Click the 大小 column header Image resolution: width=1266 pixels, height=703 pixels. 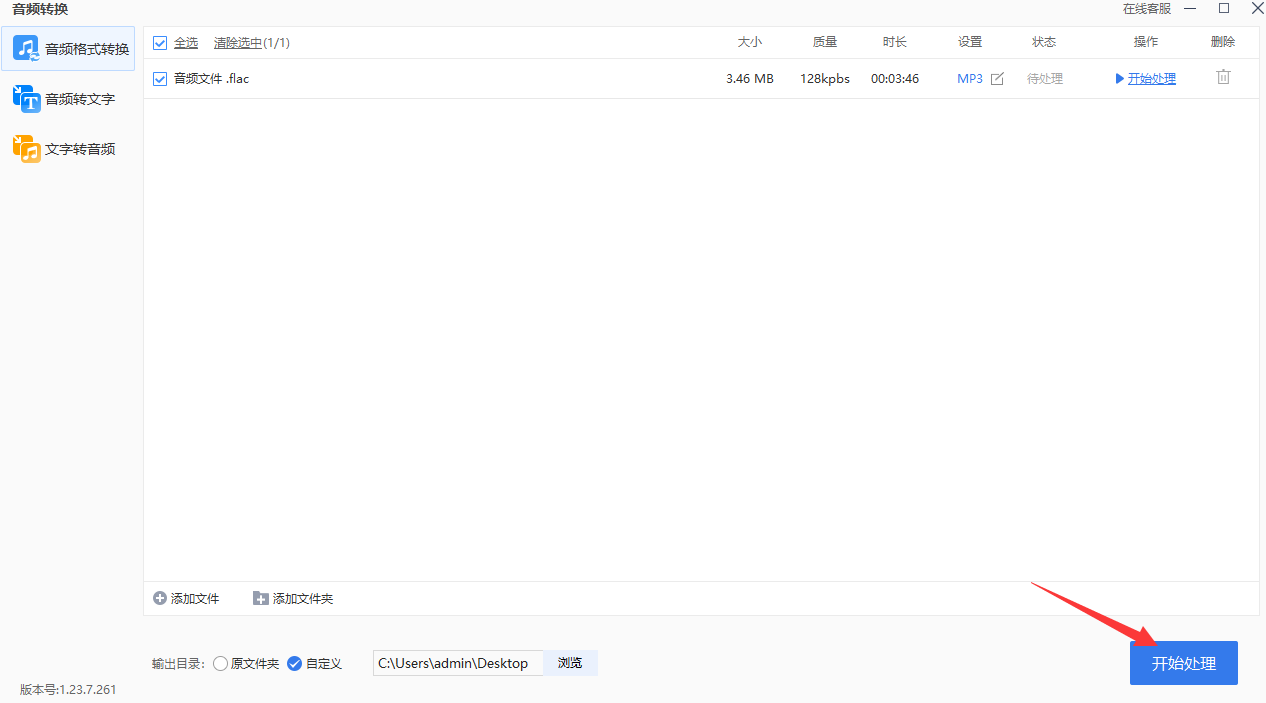[x=750, y=42]
